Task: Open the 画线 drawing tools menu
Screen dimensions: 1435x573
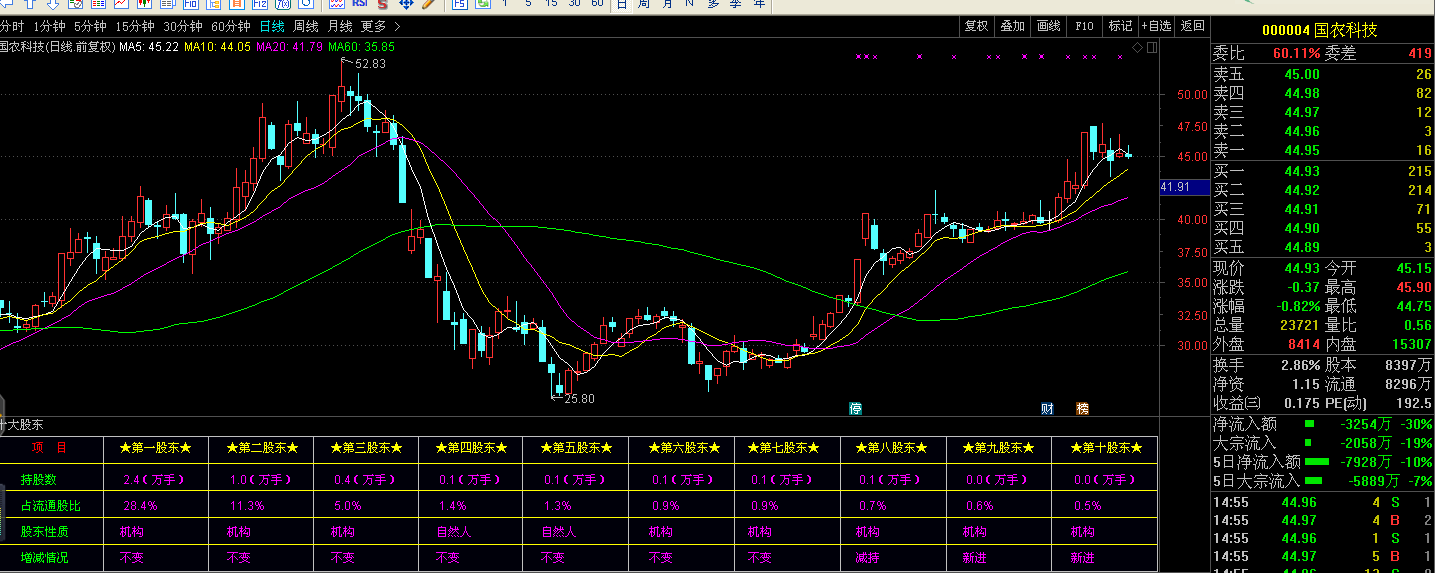Action: (x=1049, y=26)
